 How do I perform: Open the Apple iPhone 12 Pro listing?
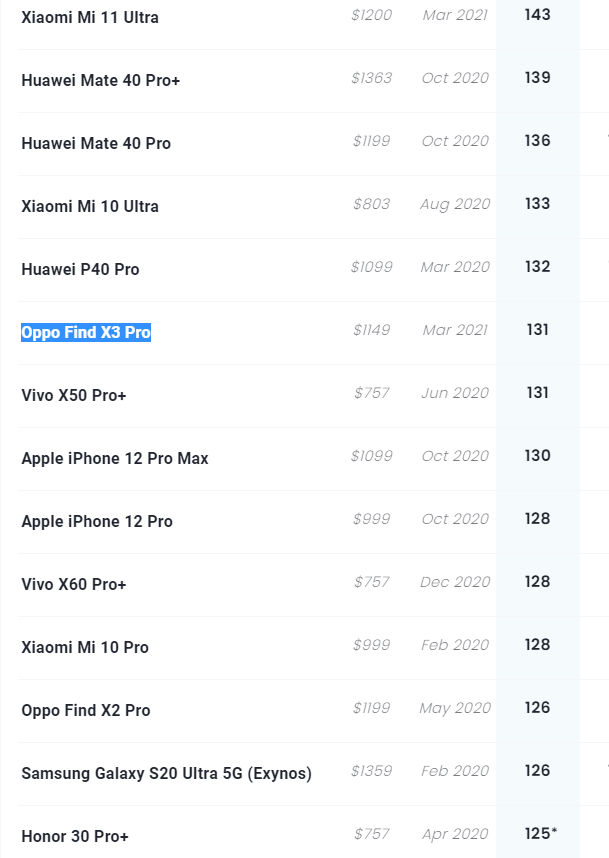pos(97,521)
